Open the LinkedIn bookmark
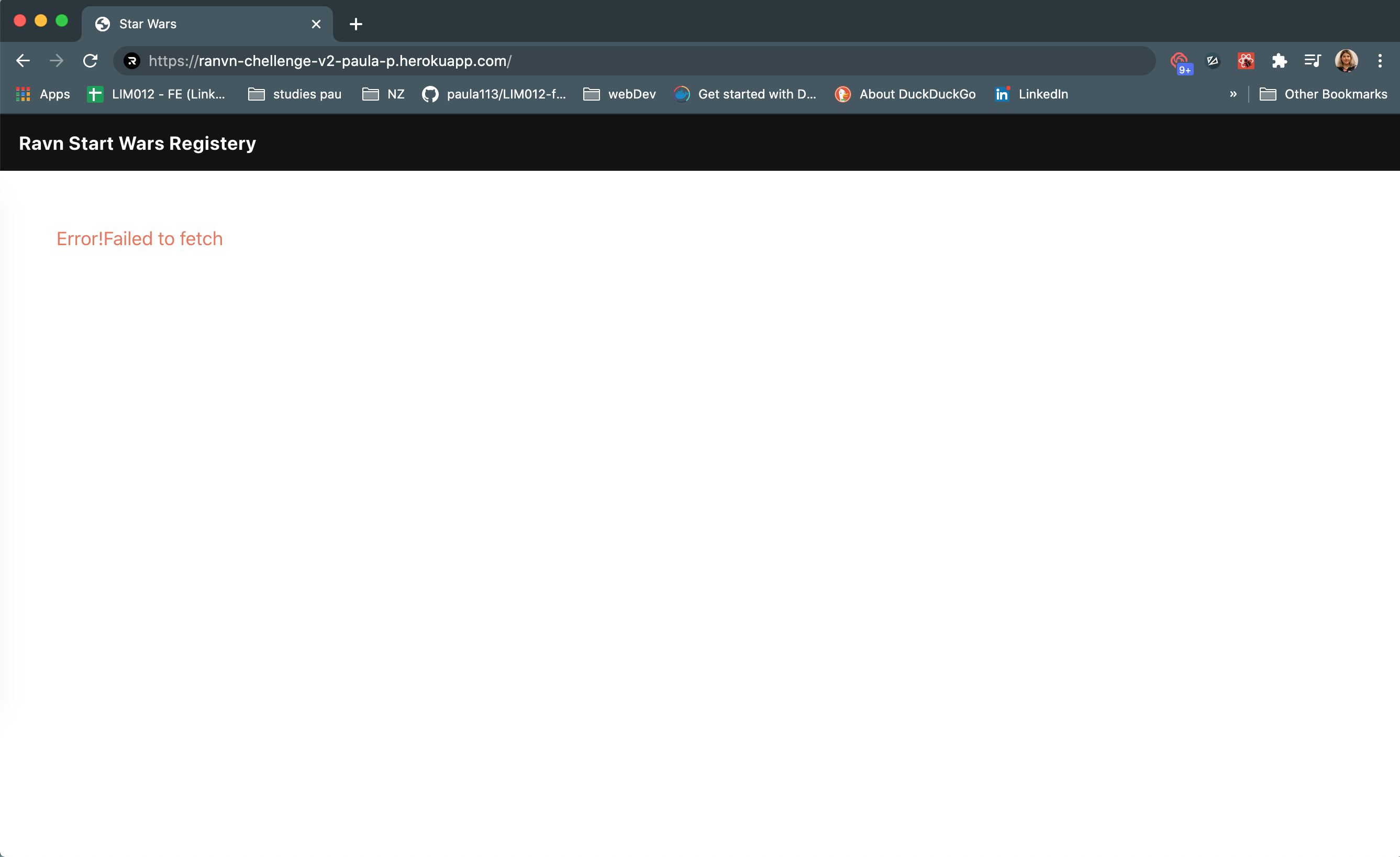The height and width of the screenshot is (857, 1400). [x=1031, y=94]
